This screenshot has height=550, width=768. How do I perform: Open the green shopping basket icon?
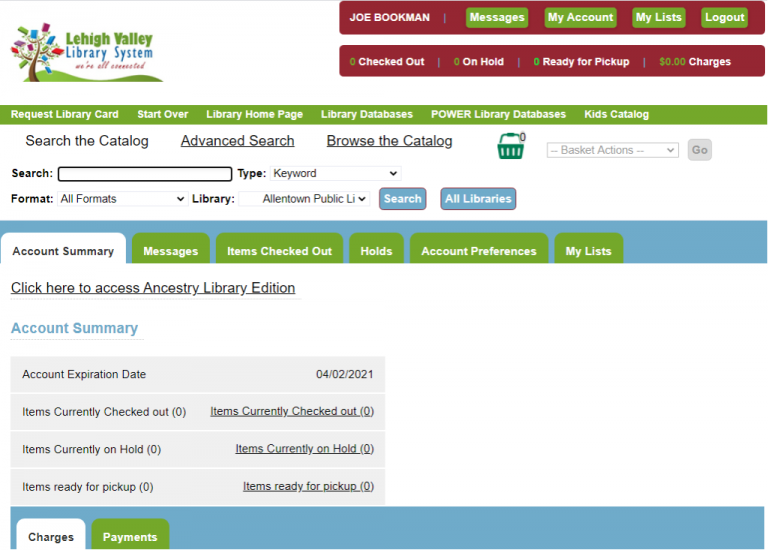click(510, 146)
